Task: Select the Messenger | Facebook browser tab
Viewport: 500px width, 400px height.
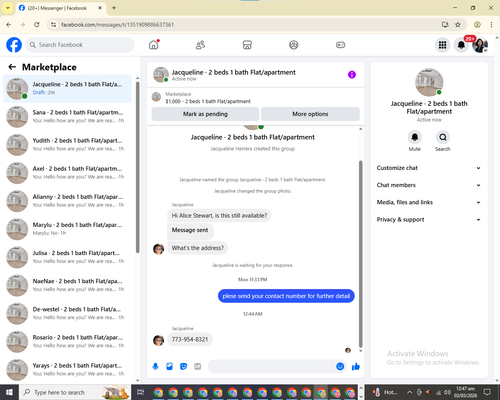Action: [60, 8]
